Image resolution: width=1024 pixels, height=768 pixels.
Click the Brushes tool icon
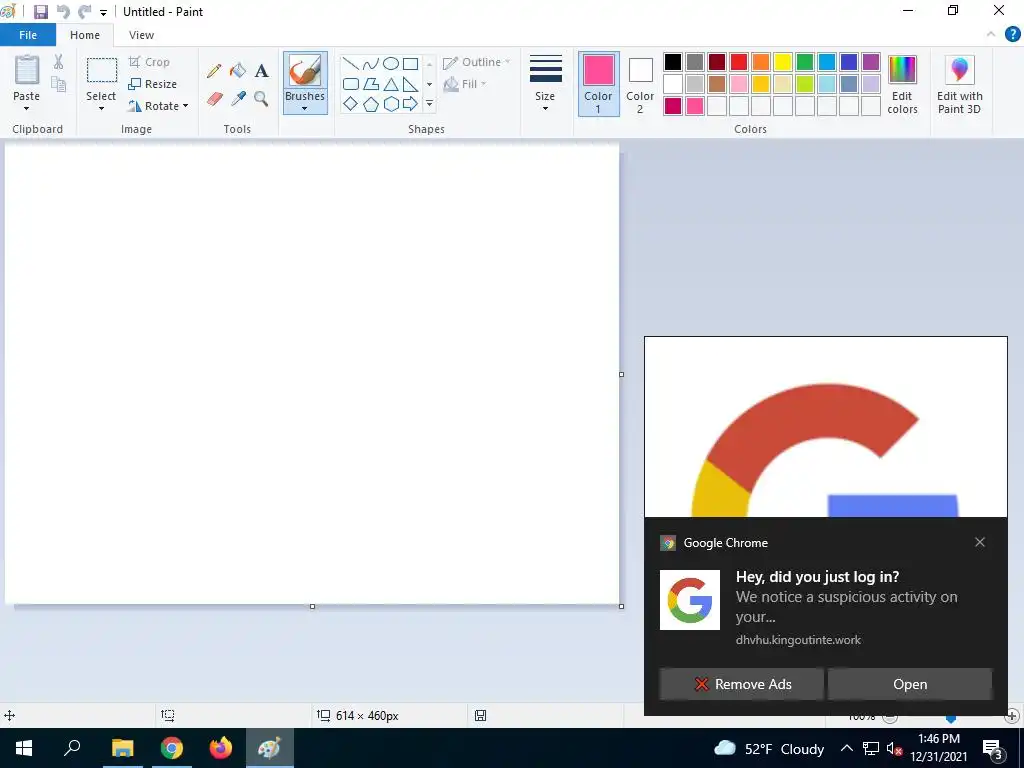[x=305, y=71]
